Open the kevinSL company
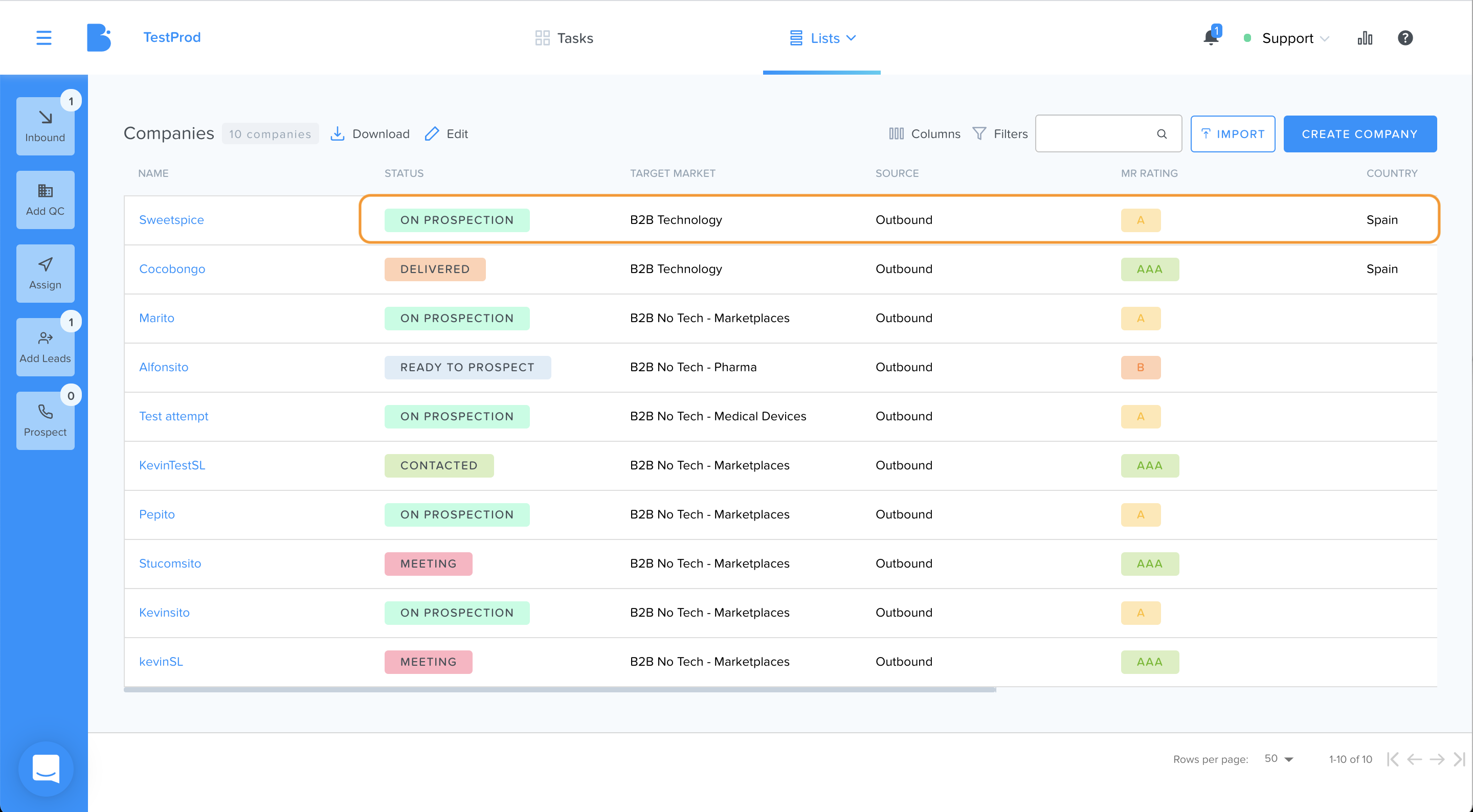Screen dimensions: 1473x812 coord(161,662)
